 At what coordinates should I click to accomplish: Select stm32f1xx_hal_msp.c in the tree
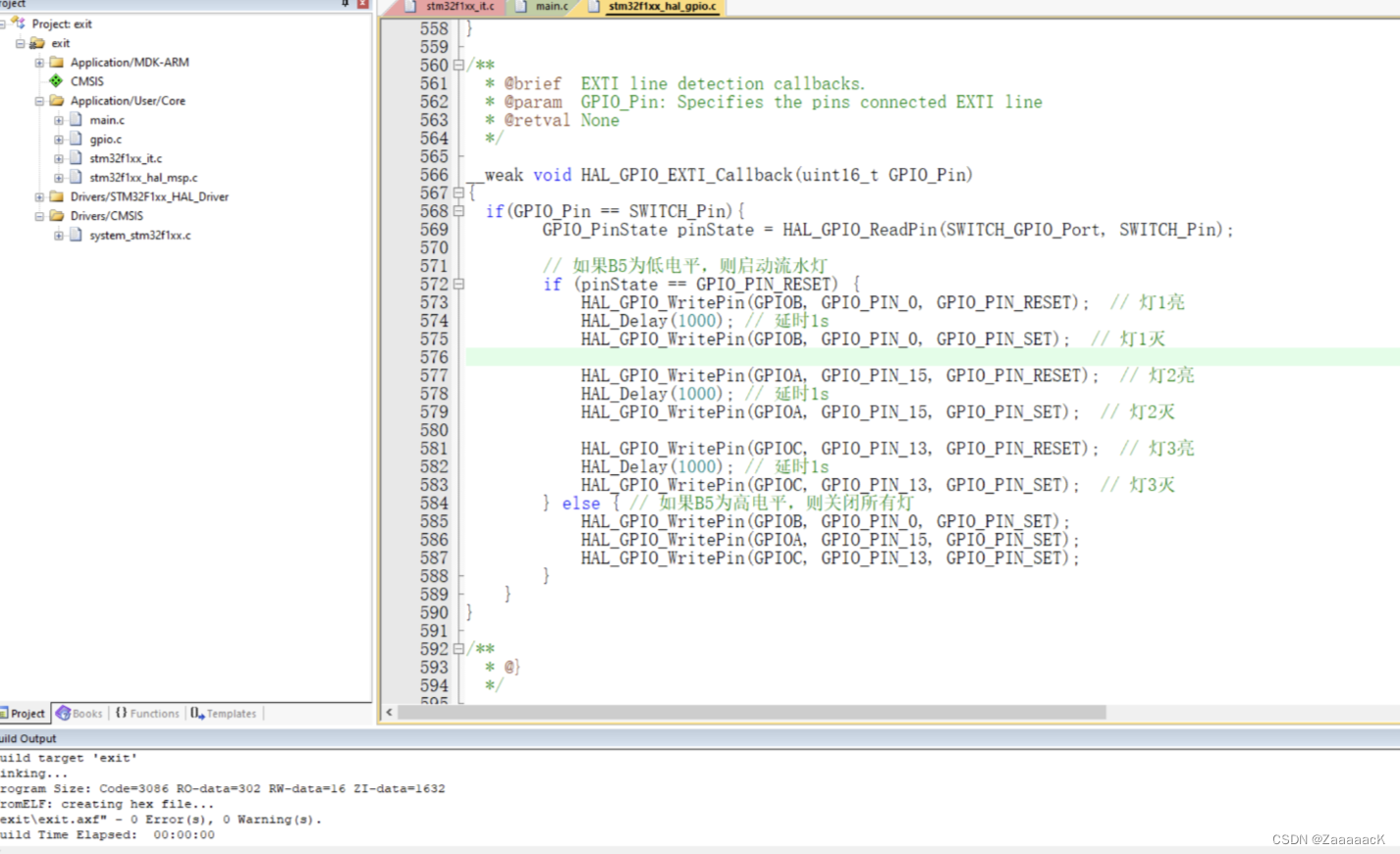143,178
